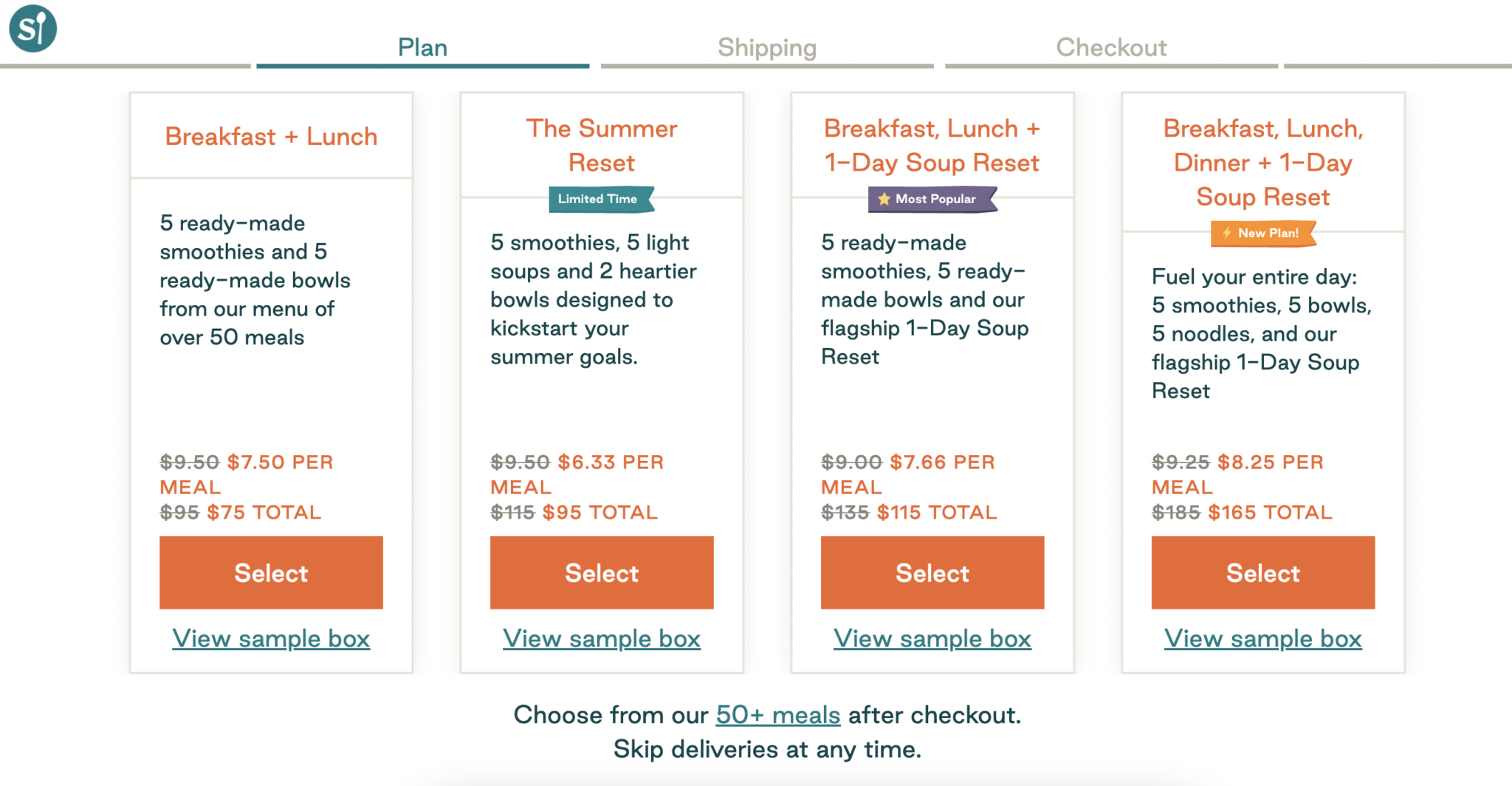This screenshot has height=786, width=1512.
Task: View sample box for the $165 plan
Action: 1263,639
